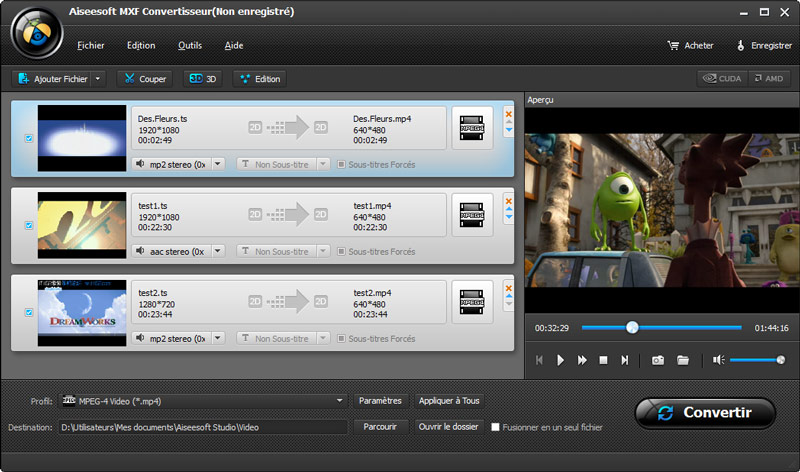This screenshot has height=472, width=800.
Task: Remove test2.ts with the orange X
Action: pyautogui.click(x=509, y=288)
